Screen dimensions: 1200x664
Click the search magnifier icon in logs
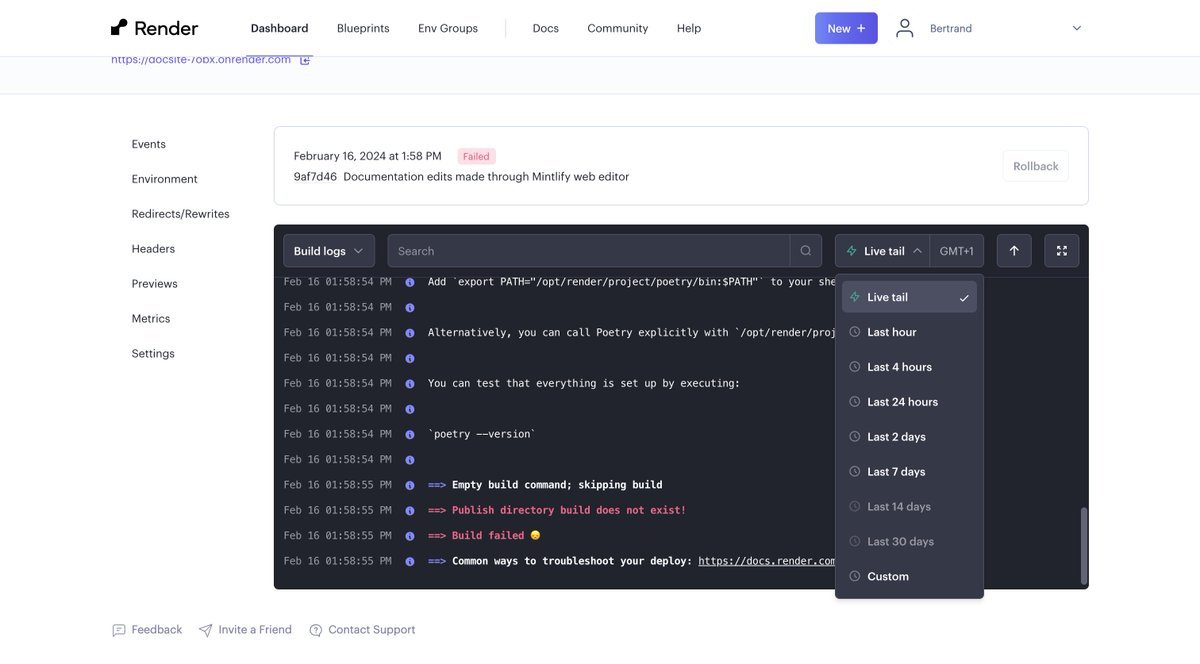click(x=806, y=251)
